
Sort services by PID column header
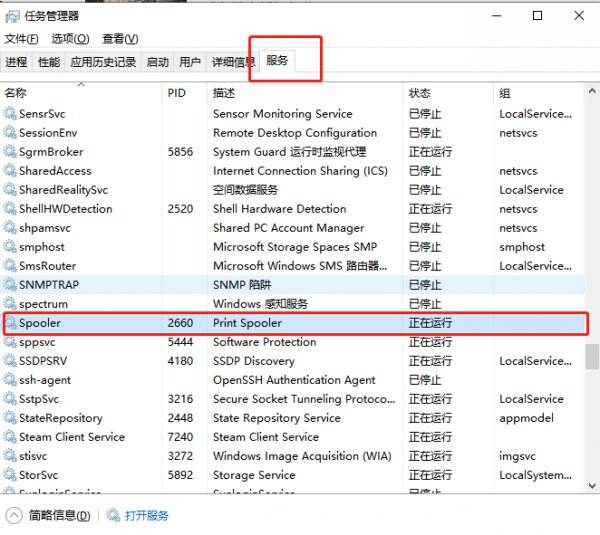pyautogui.click(x=177, y=93)
